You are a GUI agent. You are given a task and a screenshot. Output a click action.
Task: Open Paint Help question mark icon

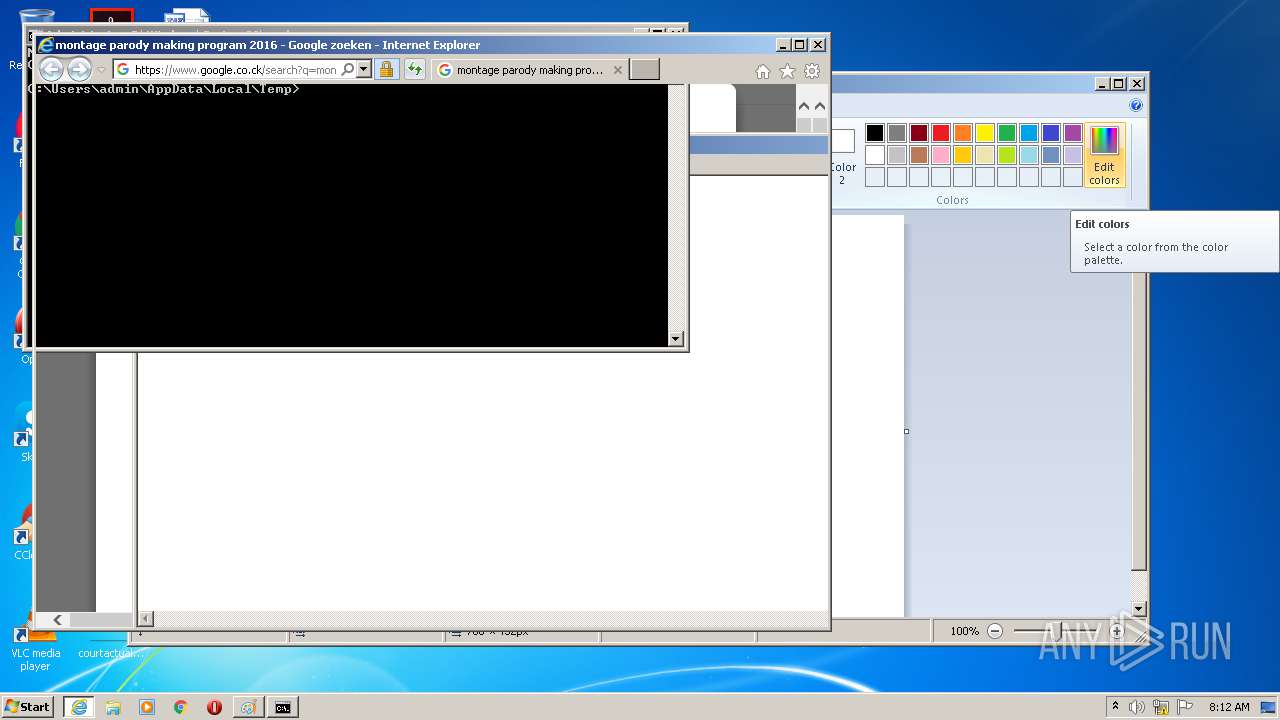click(x=1136, y=105)
